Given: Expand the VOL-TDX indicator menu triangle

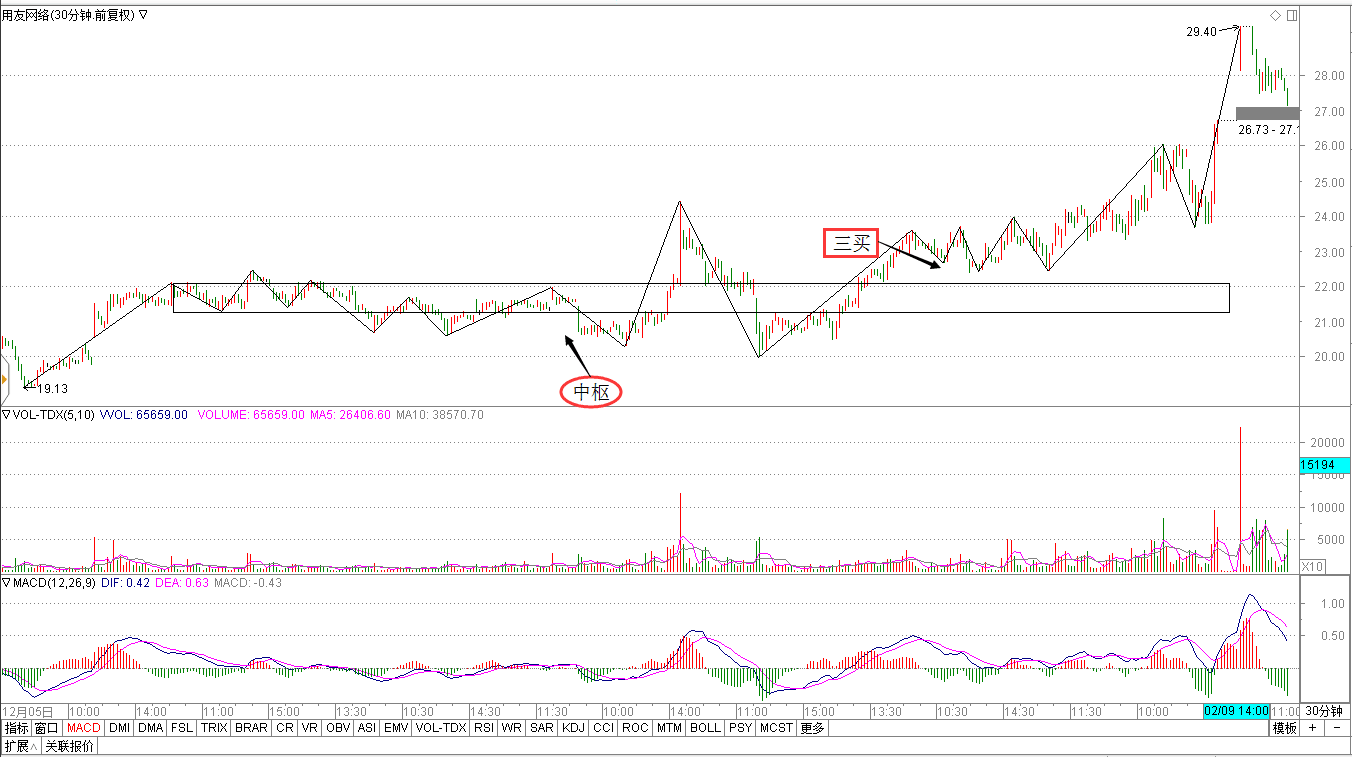Looking at the screenshot, I should coord(6,415).
